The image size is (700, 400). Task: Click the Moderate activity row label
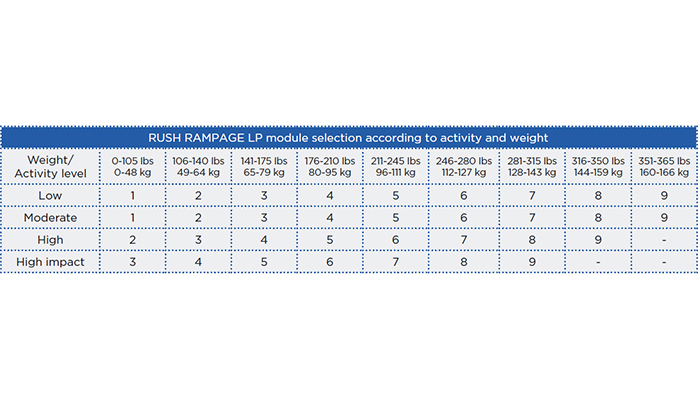click(x=51, y=217)
